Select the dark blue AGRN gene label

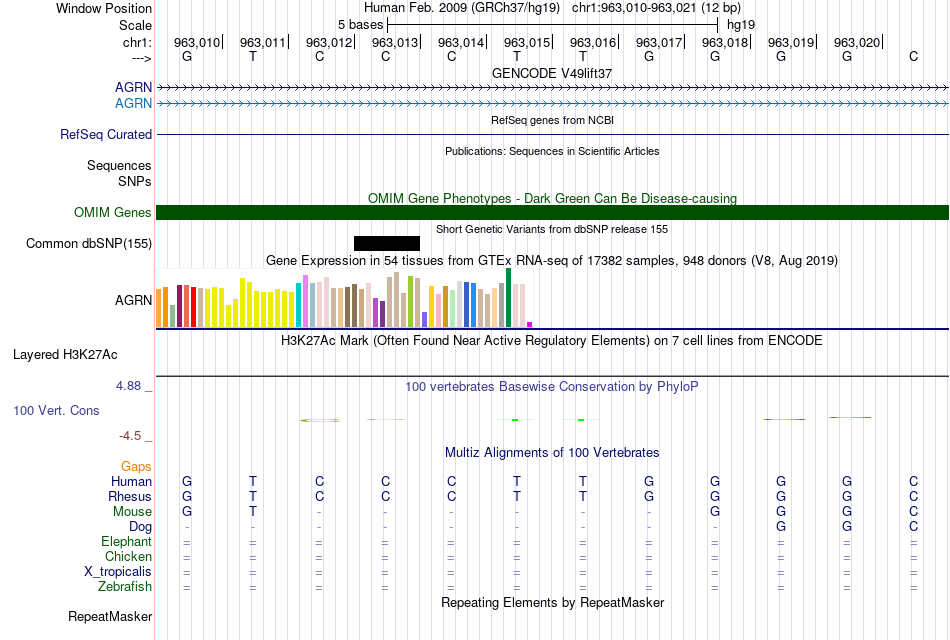(133, 87)
